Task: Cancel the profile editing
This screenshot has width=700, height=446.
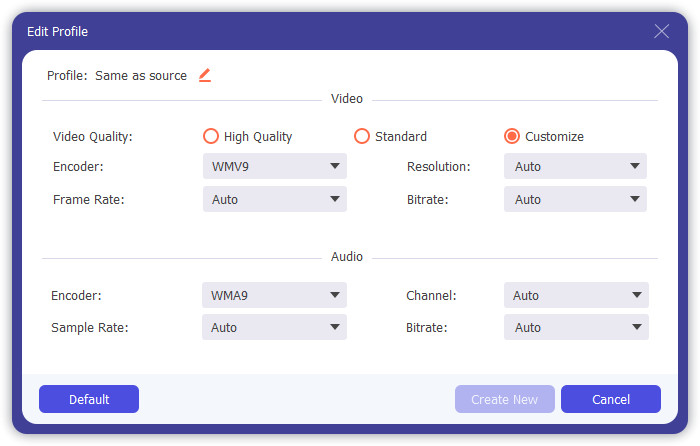Action: click(610, 399)
